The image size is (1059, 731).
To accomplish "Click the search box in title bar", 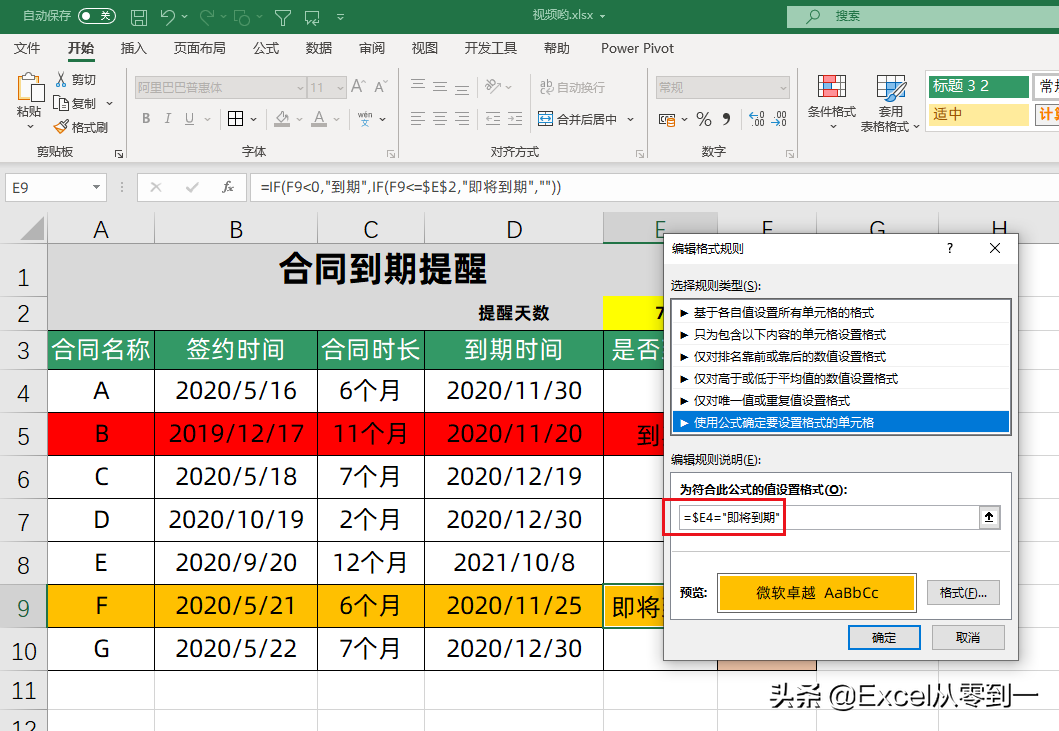I will (923, 16).
